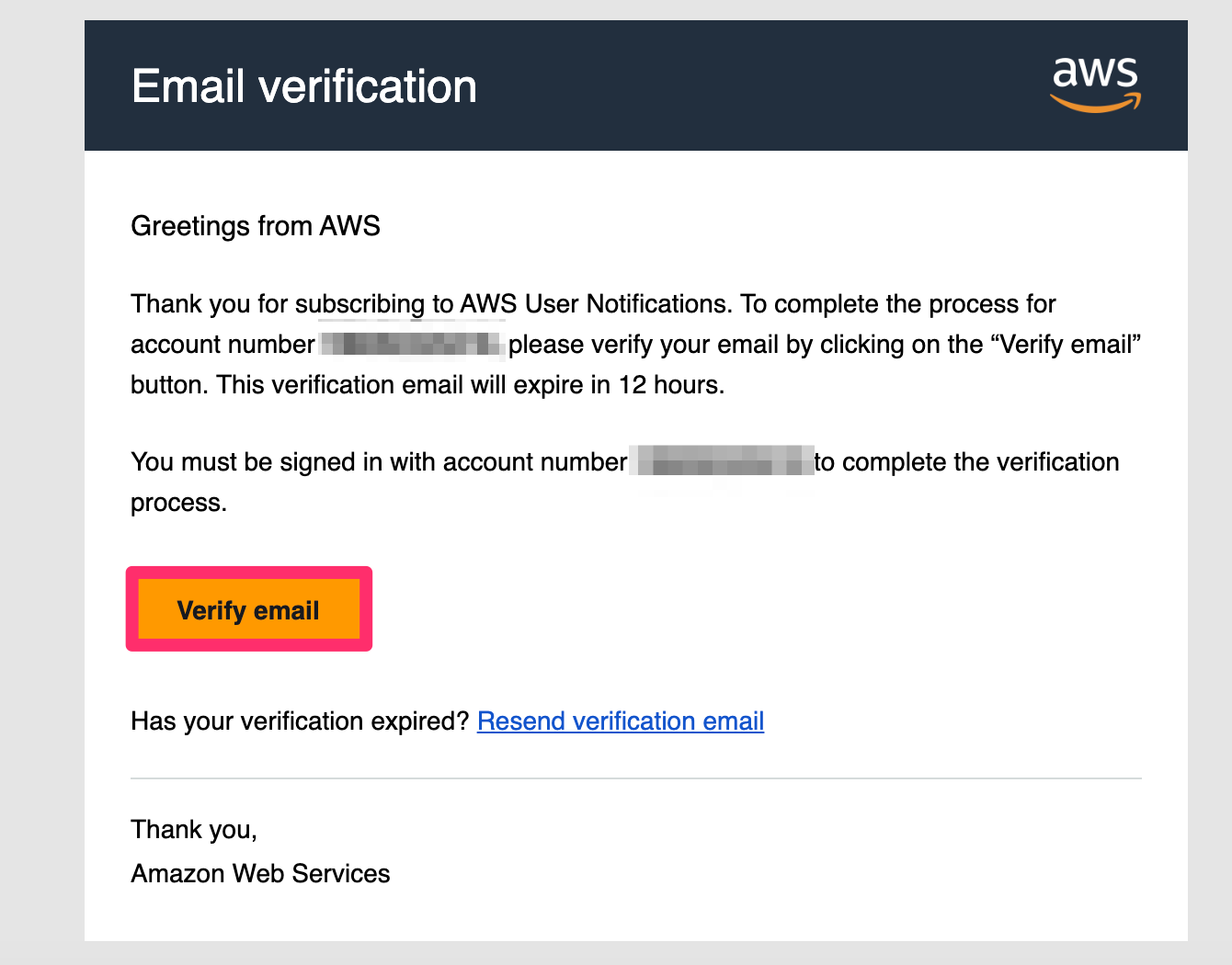Screen dimensions: 1232x965
Task: Click the second blurred account number
Action: coord(723,461)
